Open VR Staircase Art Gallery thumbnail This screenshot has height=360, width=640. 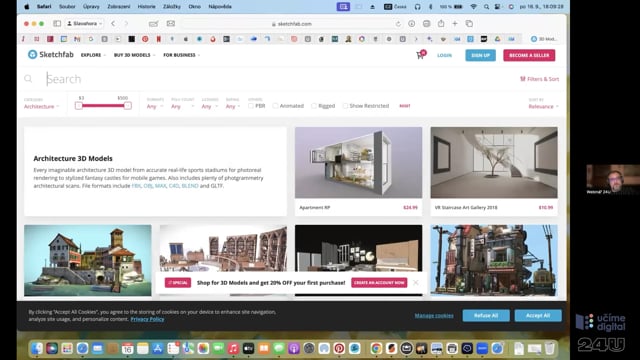(x=494, y=162)
